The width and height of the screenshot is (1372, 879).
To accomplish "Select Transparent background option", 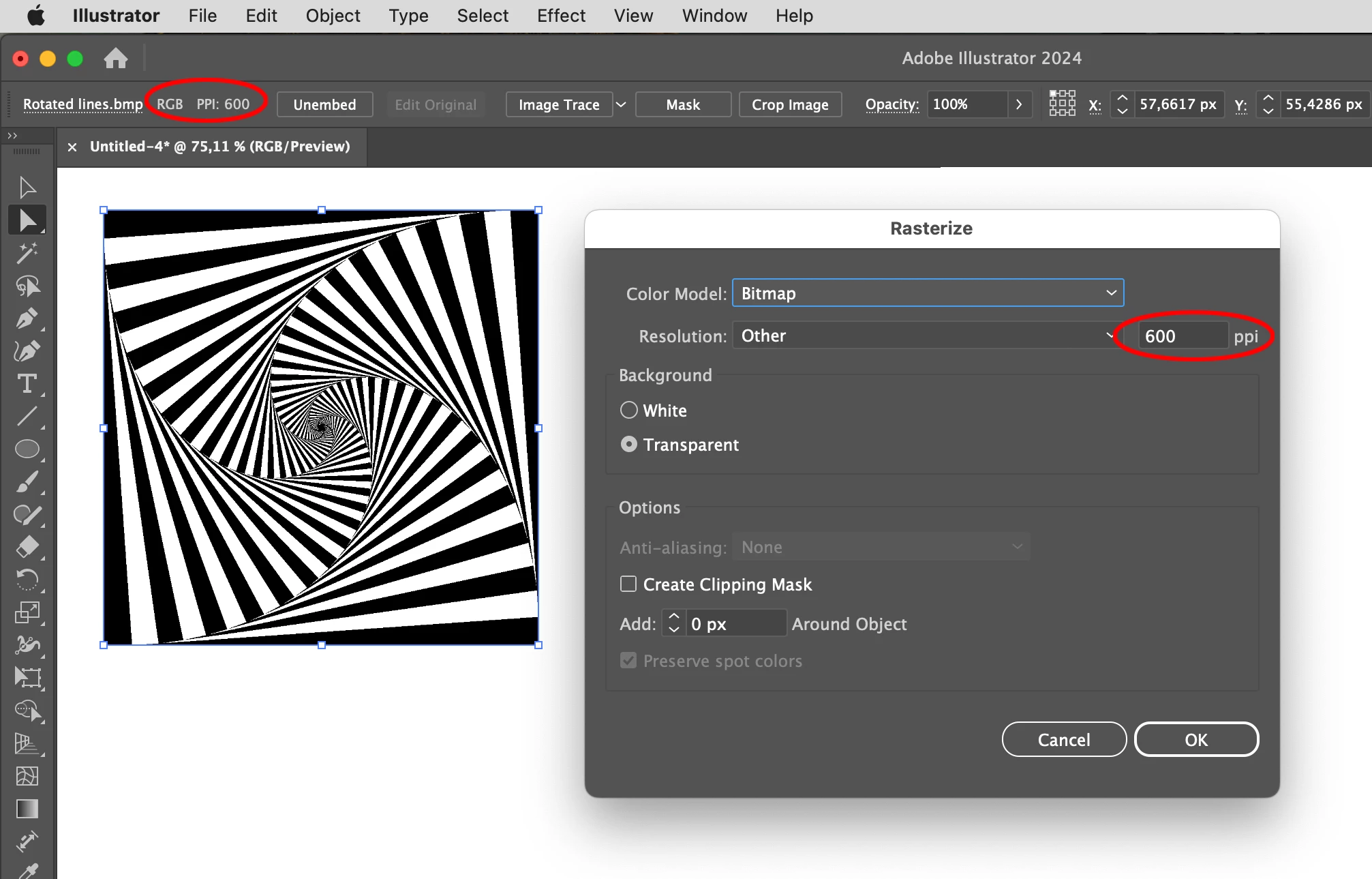I will coord(629,445).
